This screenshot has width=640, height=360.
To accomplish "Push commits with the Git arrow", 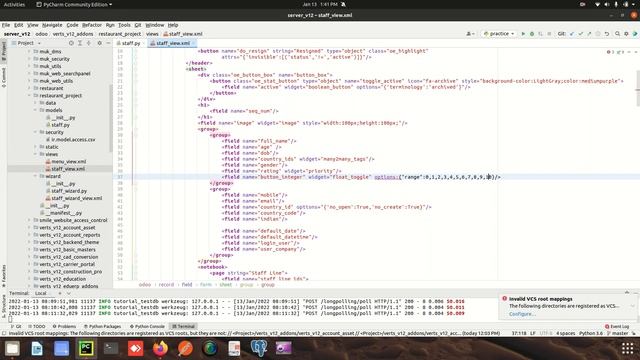I will [589, 34].
